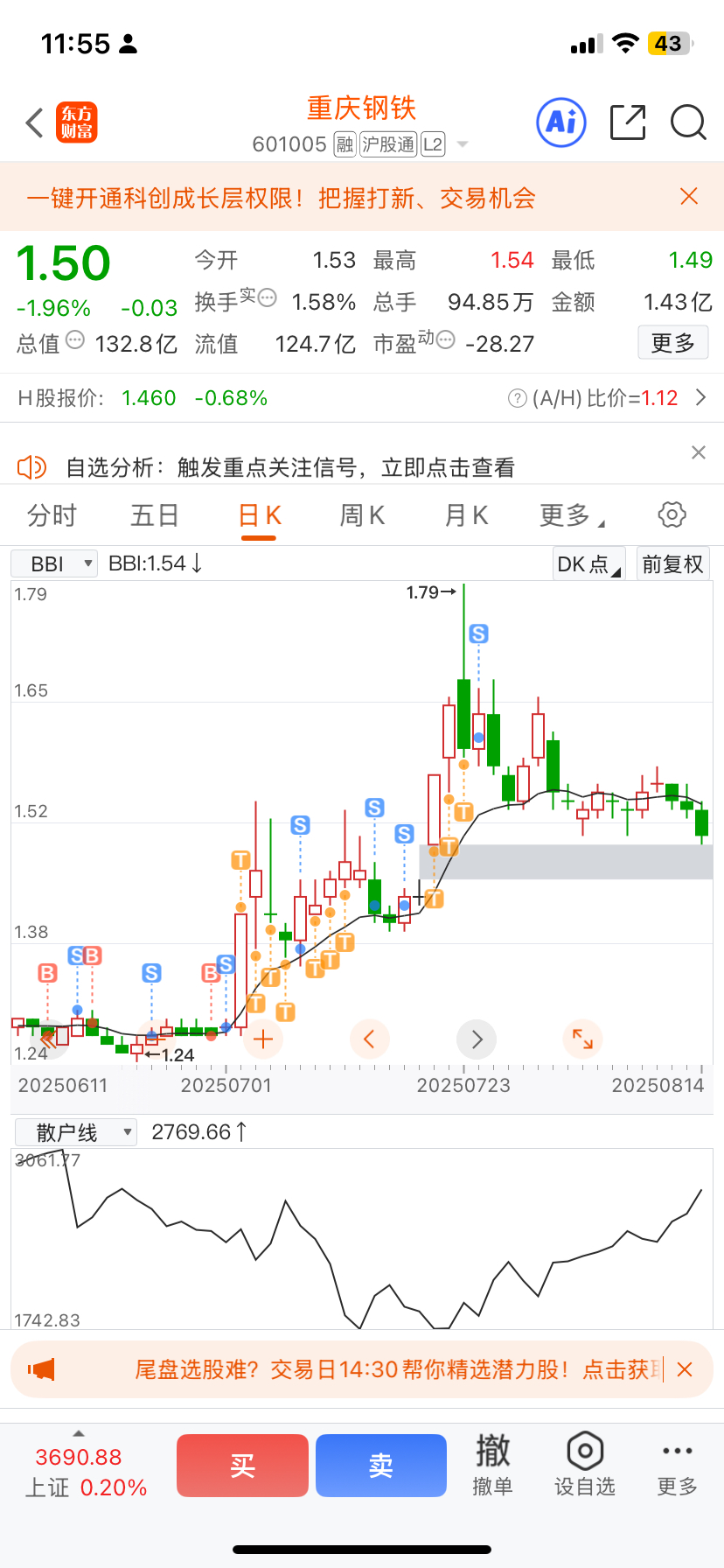
Task: Tap the leftmost red B signal marker
Action: click(47, 973)
